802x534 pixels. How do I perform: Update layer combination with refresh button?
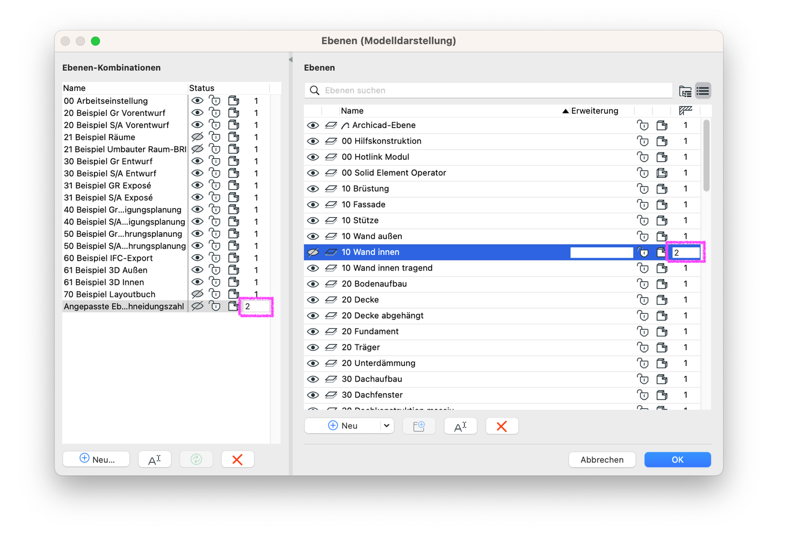click(x=196, y=459)
